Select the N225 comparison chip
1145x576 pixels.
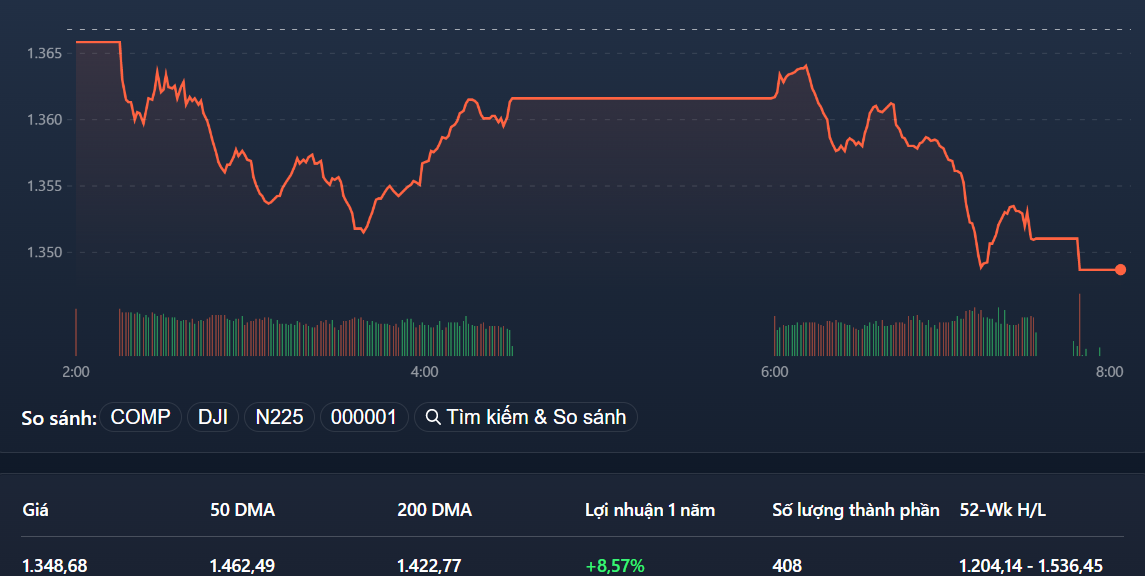coord(278,417)
